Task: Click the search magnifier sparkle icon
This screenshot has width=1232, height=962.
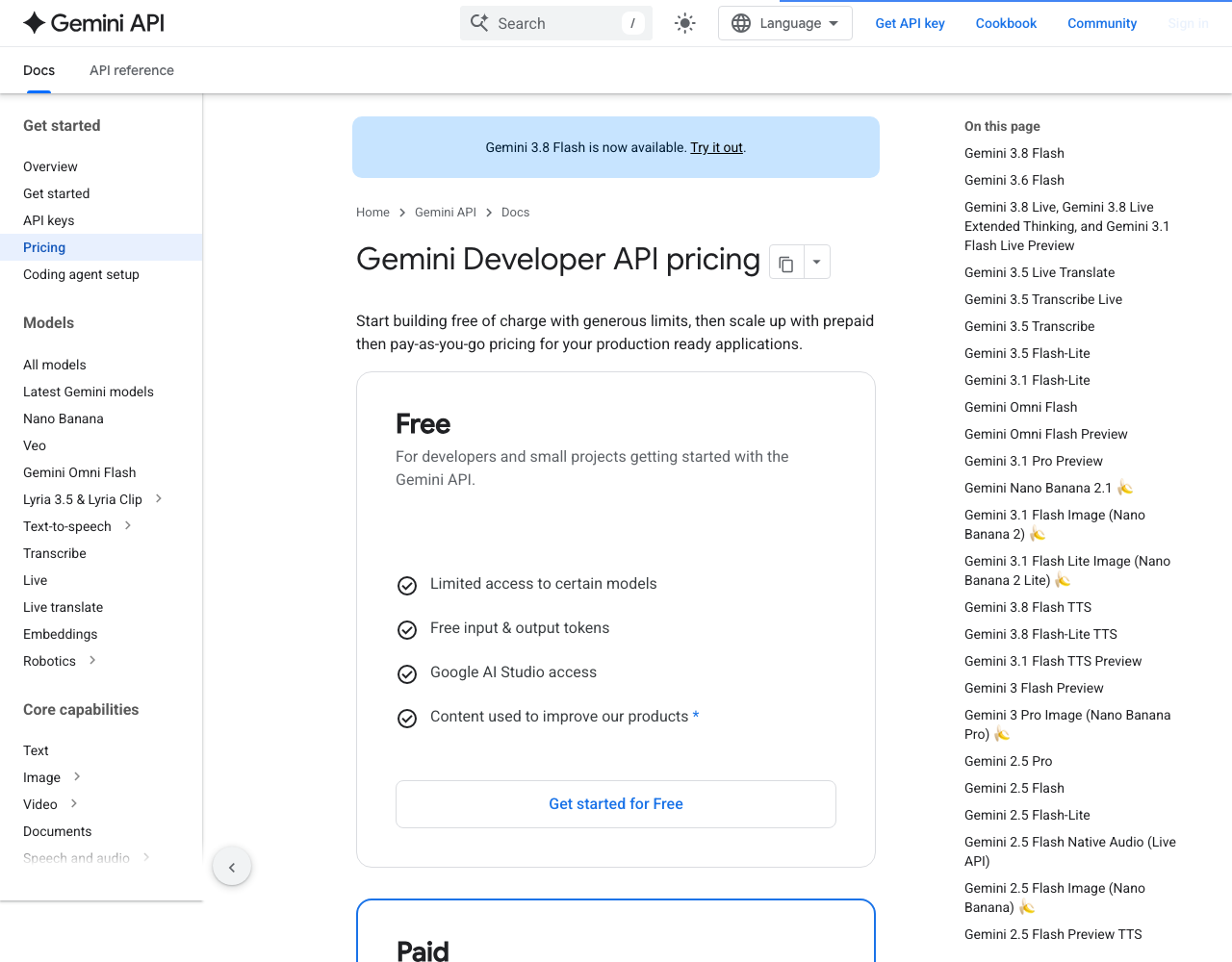Action: click(x=479, y=23)
